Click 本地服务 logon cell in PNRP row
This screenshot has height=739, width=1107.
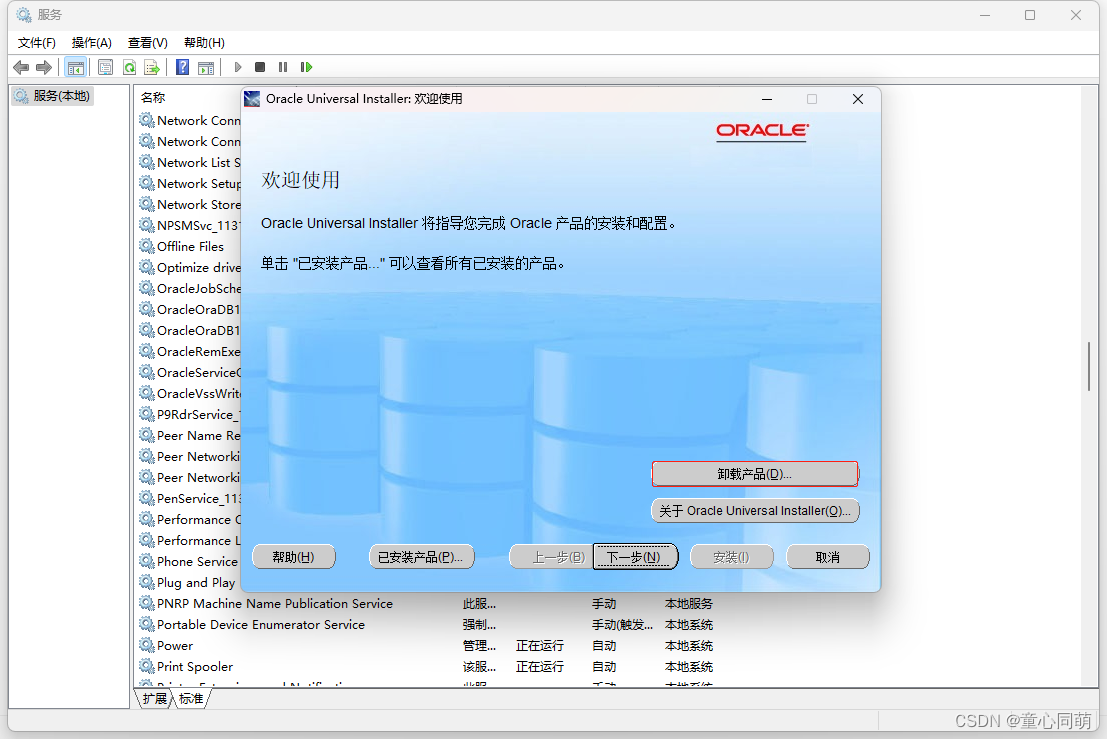[689, 603]
